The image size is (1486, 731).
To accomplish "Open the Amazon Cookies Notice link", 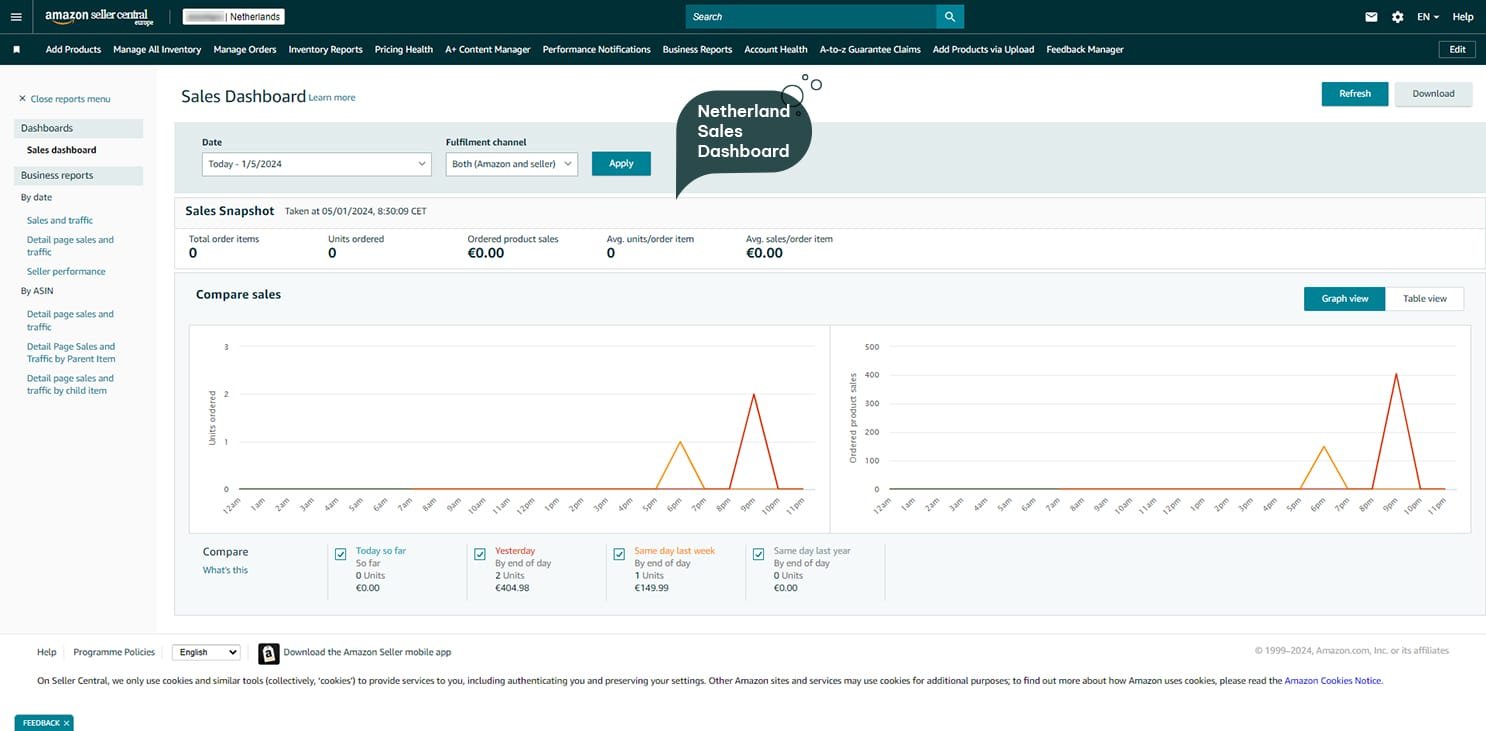I will pos(1332,681).
